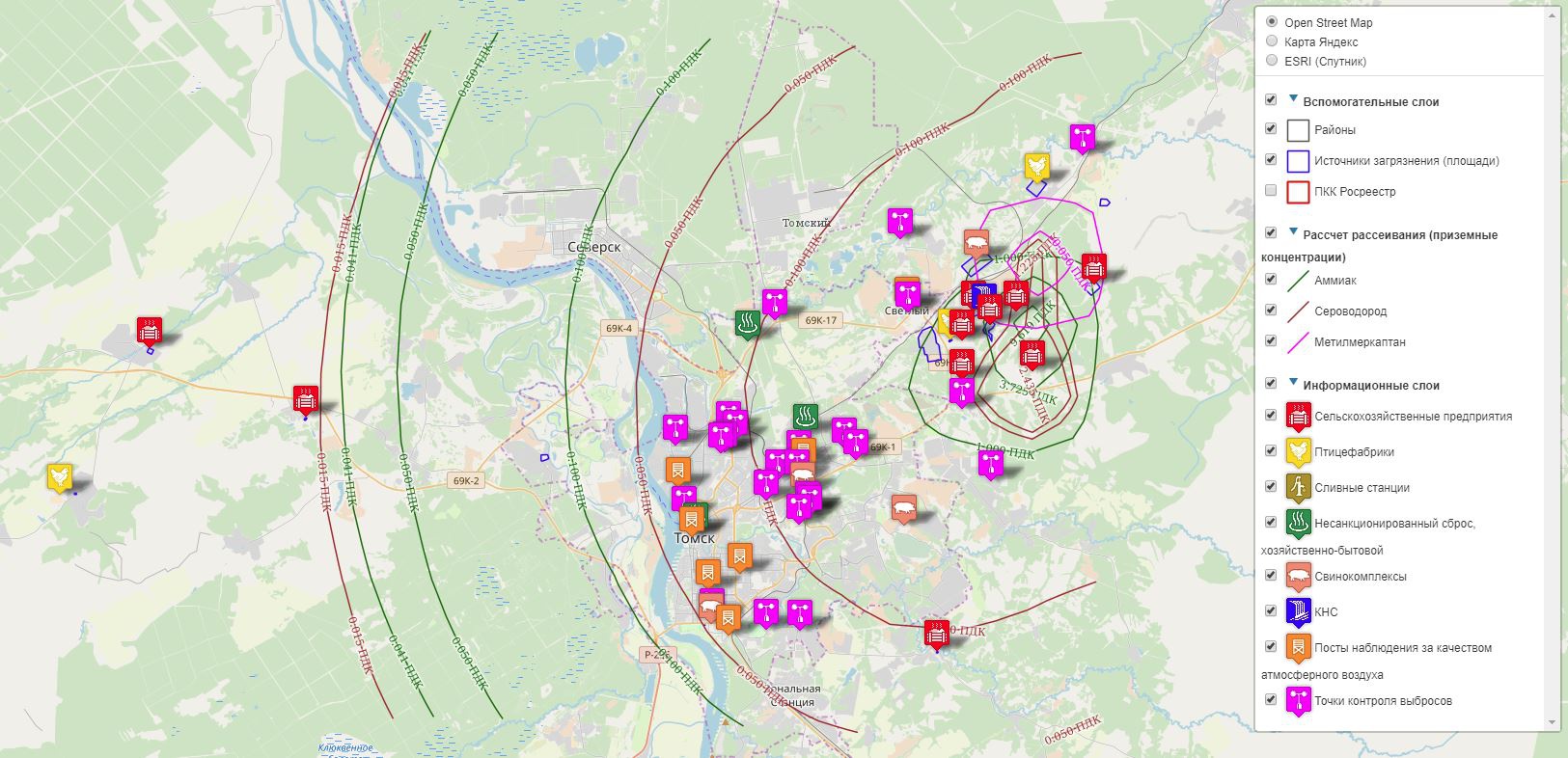Screen dimensions: 1568x758
Task: Click the Свинокомплексы legend pig icon
Action: click(x=1299, y=578)
